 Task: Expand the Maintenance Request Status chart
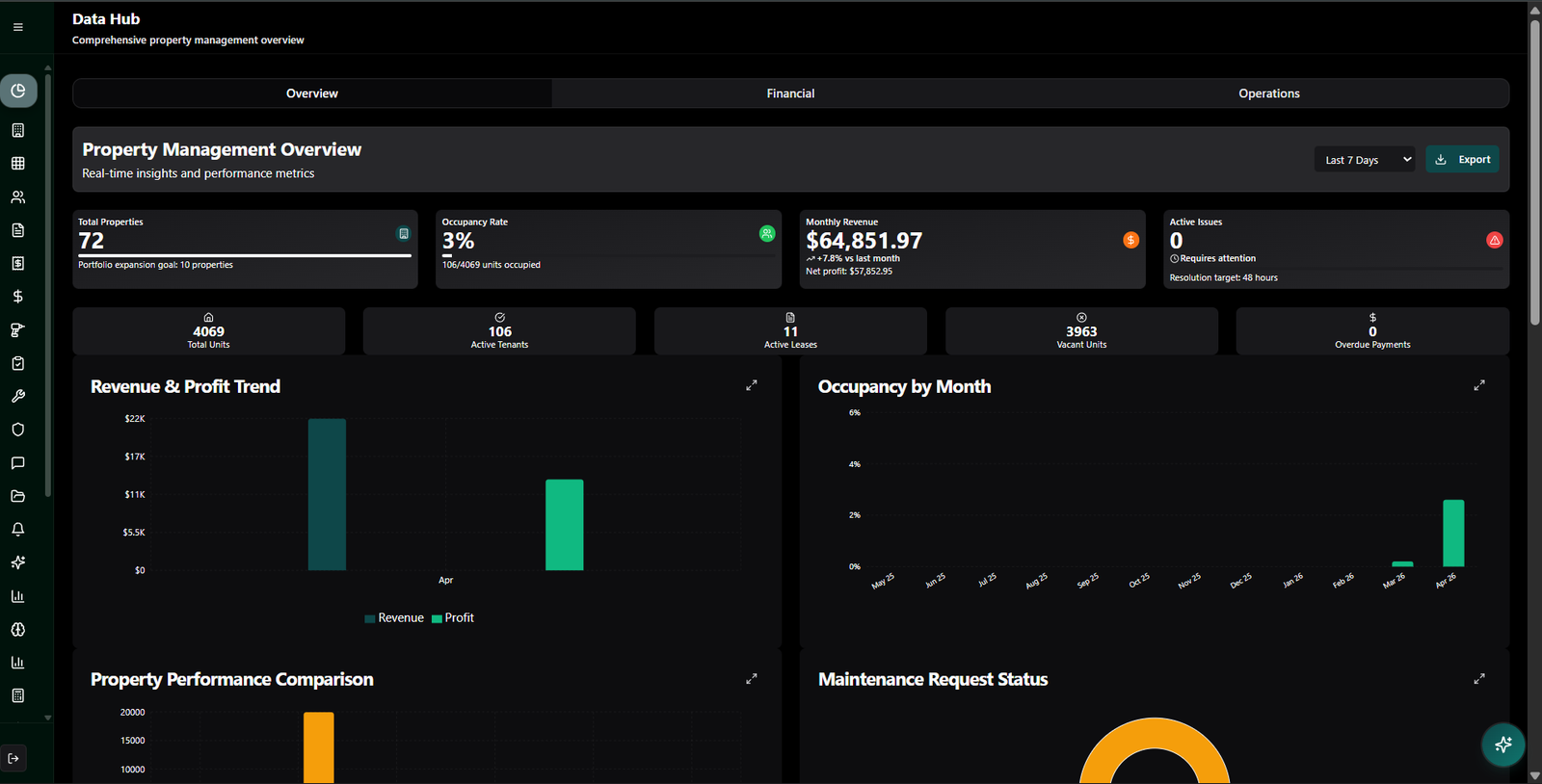point(1479,679)
